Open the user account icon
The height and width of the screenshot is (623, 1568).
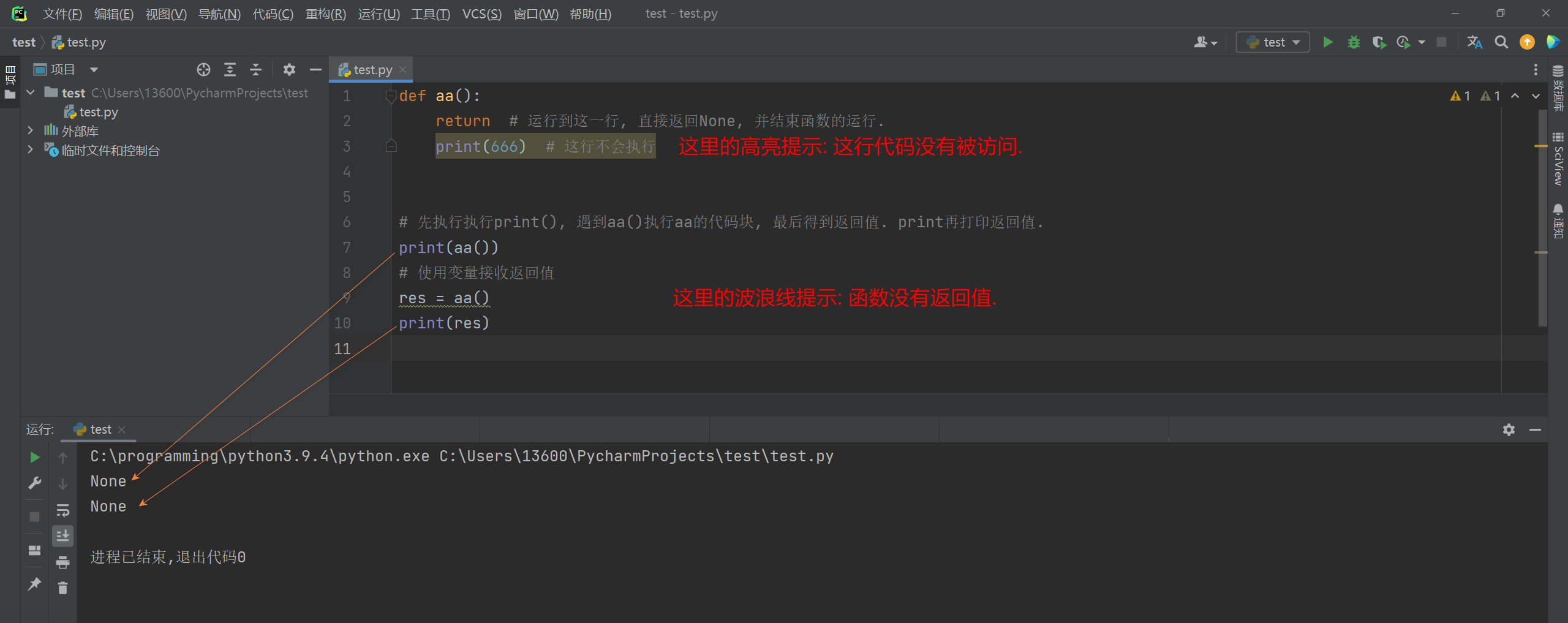1205,42
